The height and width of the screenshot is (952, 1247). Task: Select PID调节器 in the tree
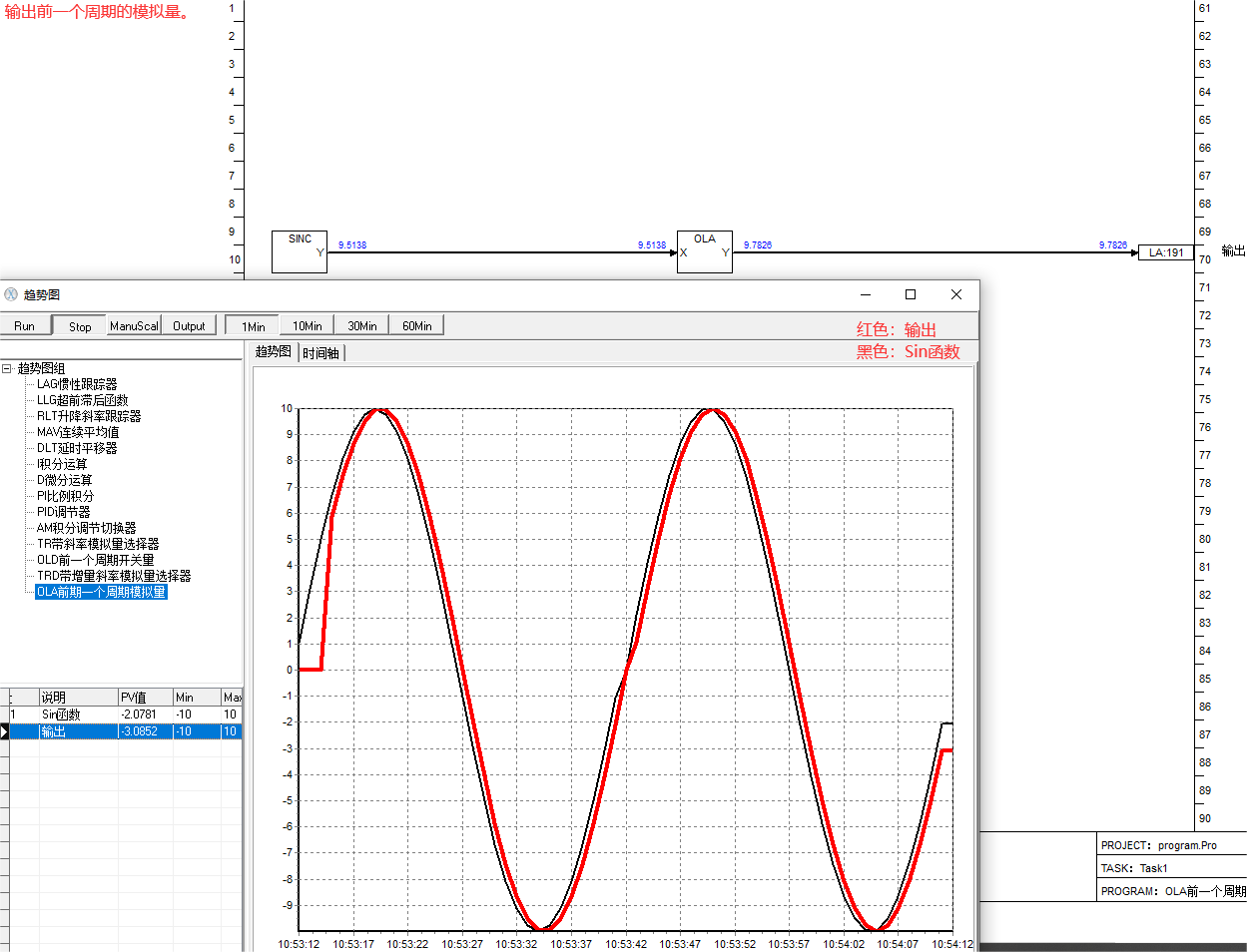tap(64, 512)
